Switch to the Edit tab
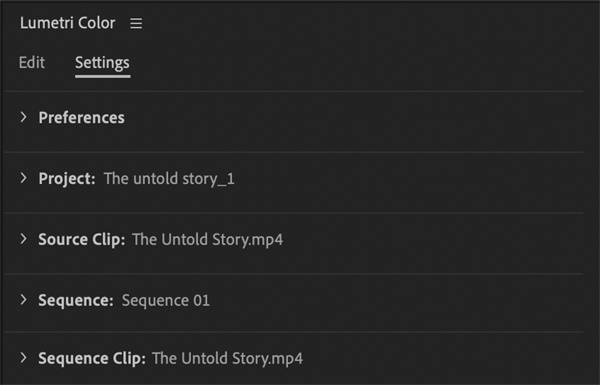The width and height of the screenshot is (600, 385). pos(32,62)
